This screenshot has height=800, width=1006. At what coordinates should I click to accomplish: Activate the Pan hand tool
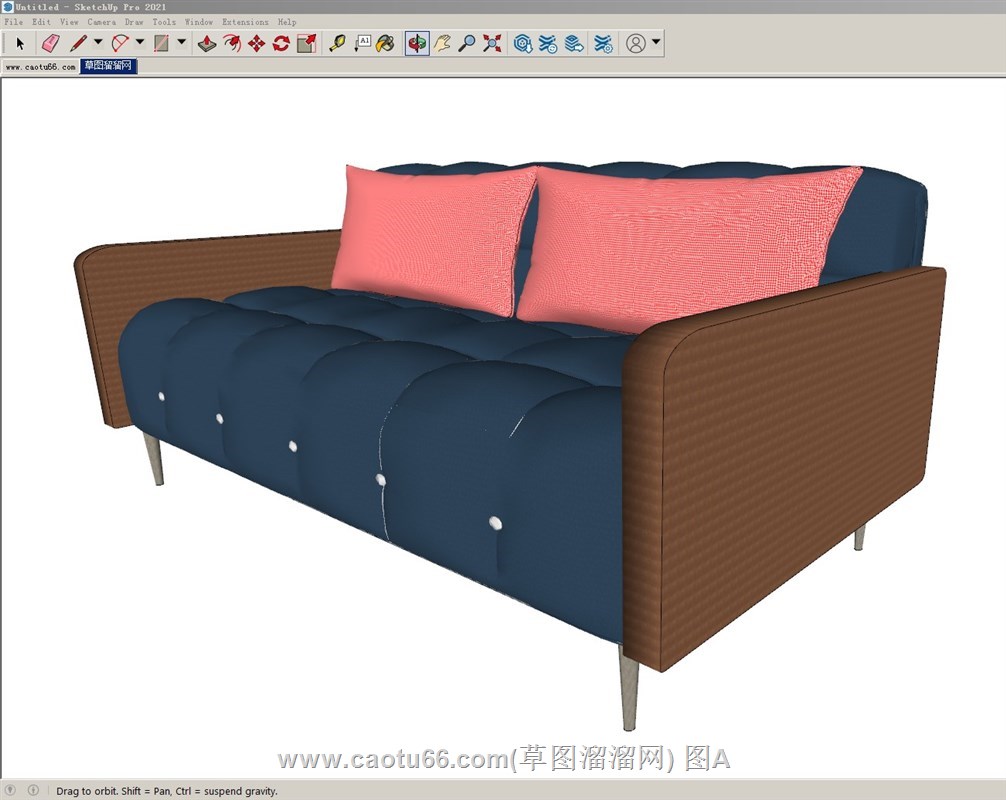pyautogui.click(x=442, y=43)
